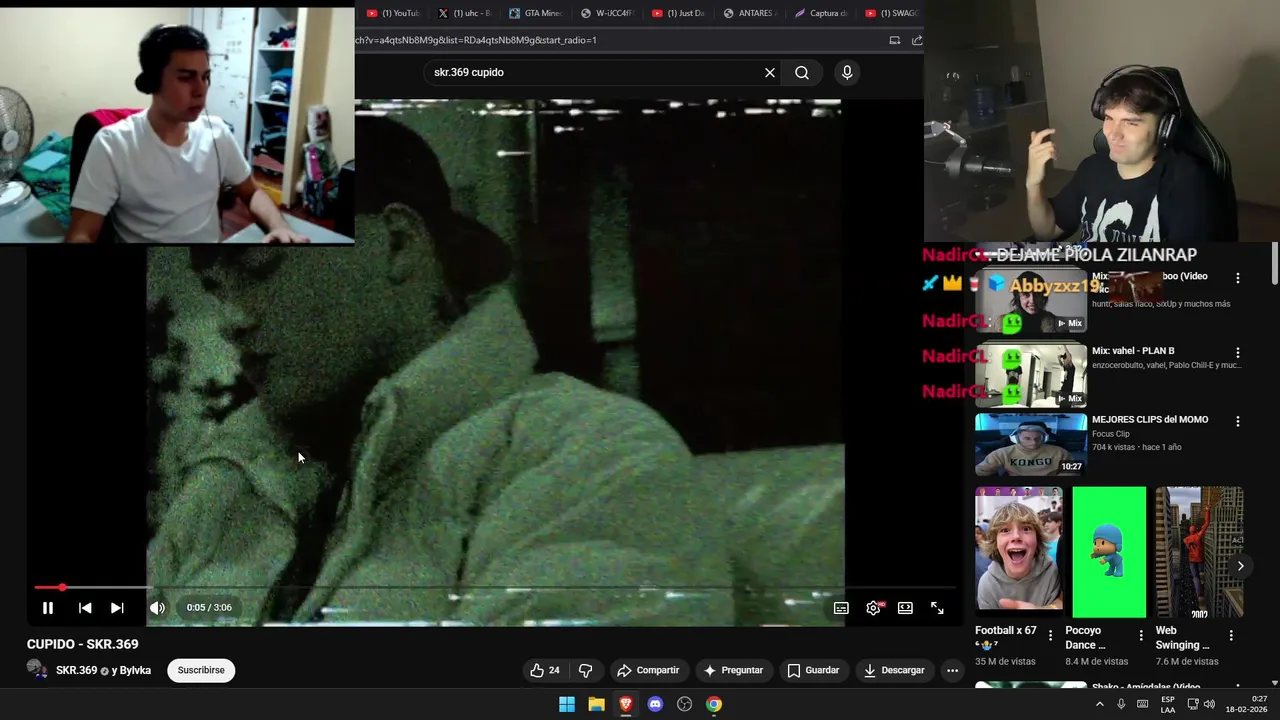Open the Pocoyo Dance short
Screen dimensions: 1280x720
tap(1109, 552)
